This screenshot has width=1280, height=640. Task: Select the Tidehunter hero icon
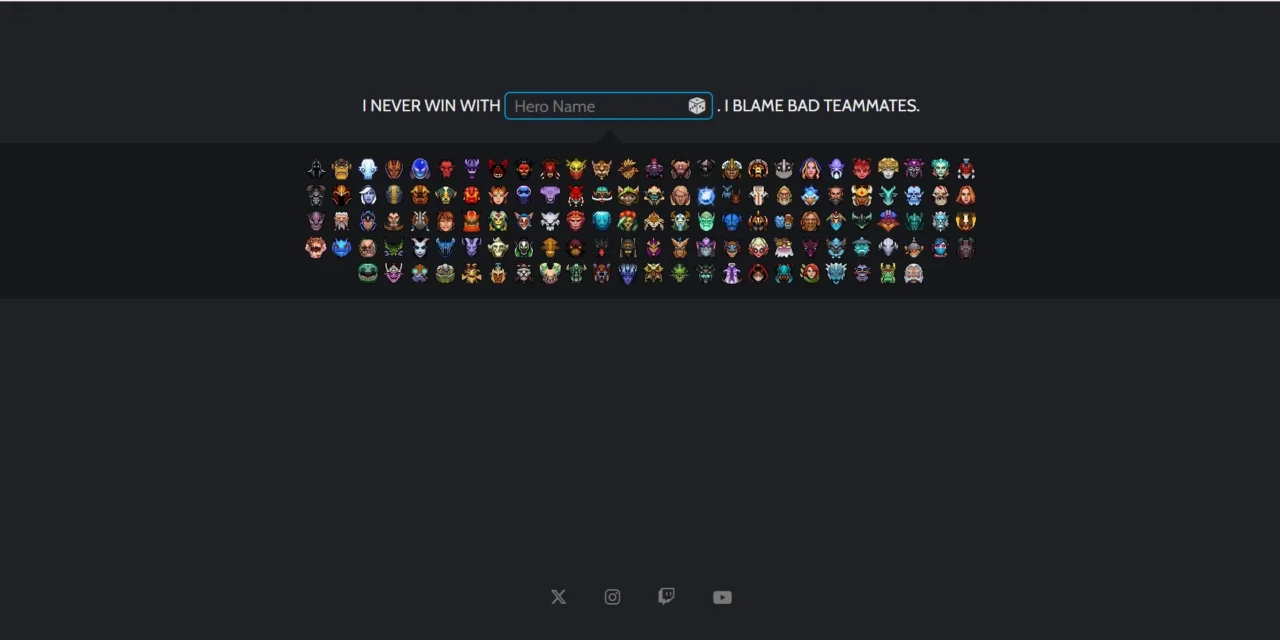coord(368,273)
